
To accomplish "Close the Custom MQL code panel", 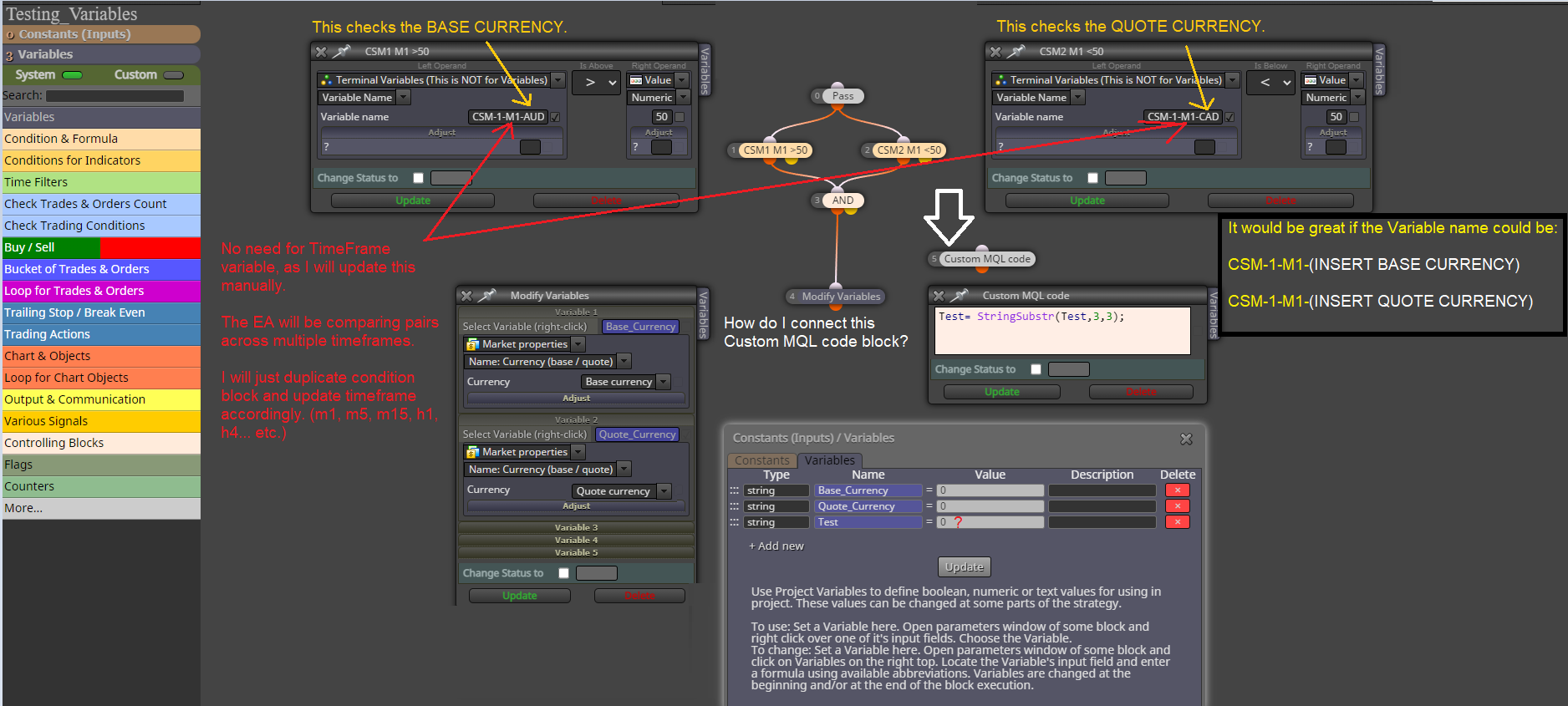I will click(x=939, y=296).
